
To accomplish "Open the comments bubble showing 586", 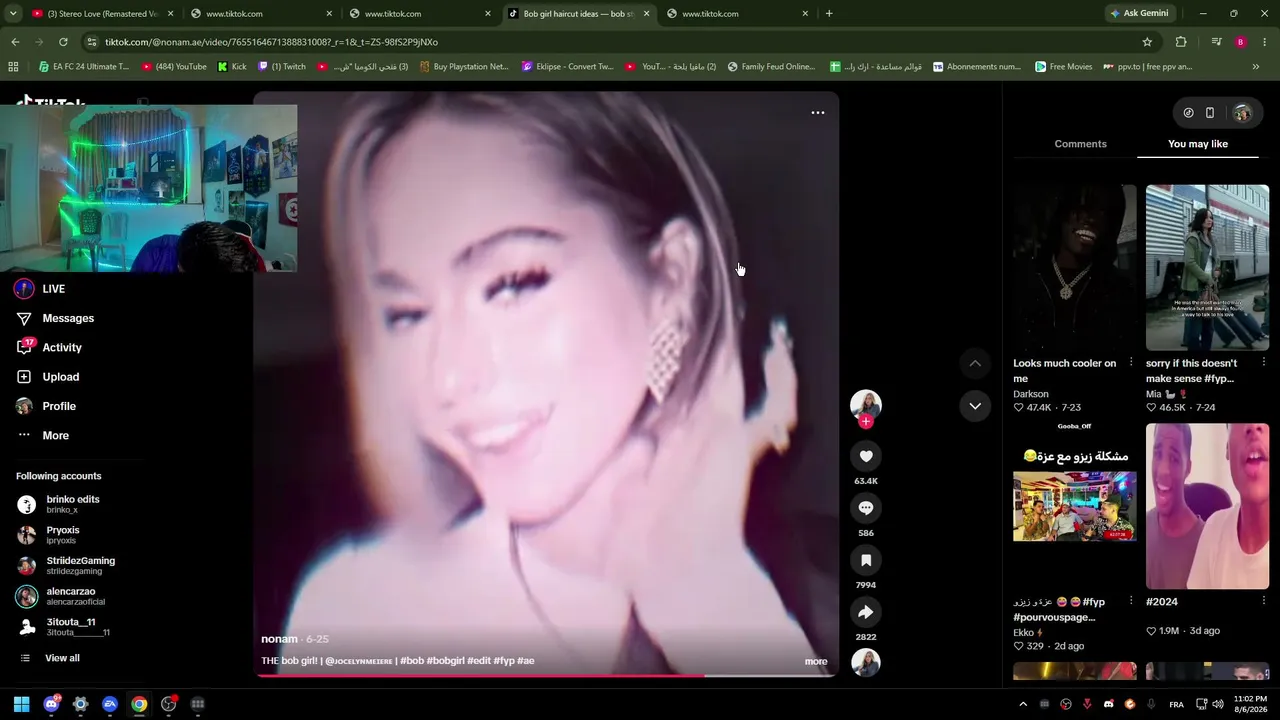I will (866, 508).
